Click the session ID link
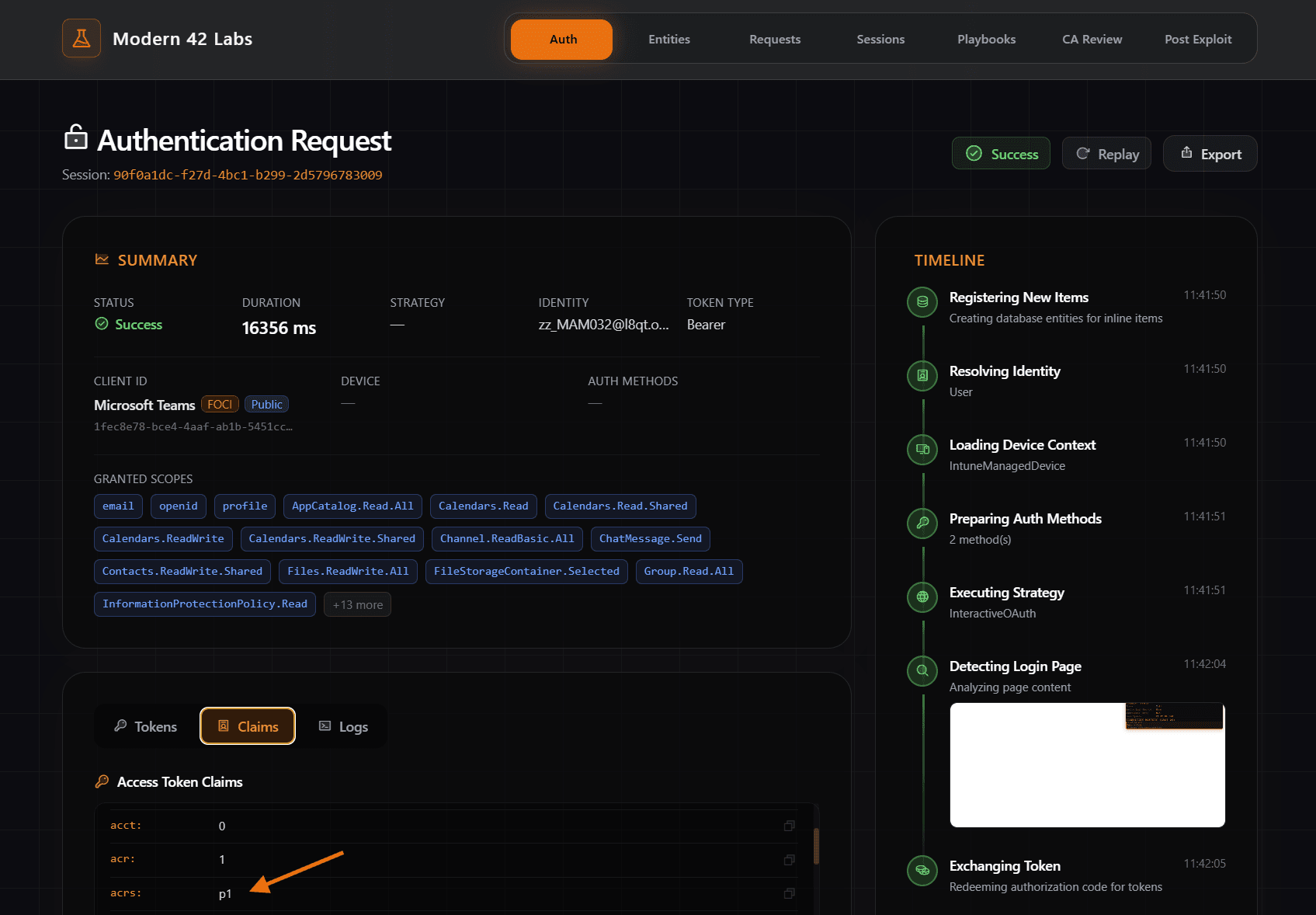 248,175
